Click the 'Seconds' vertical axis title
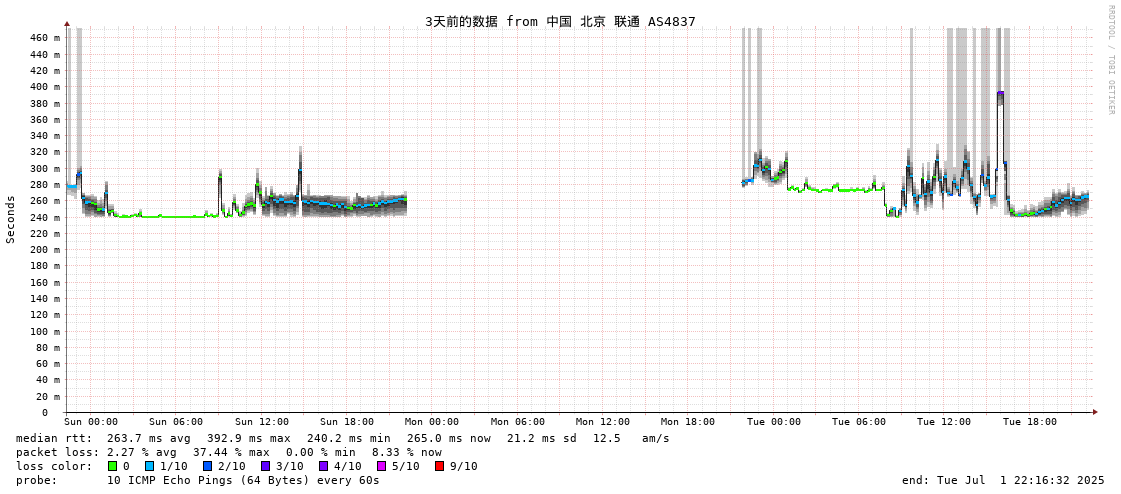Viewport: 1121px width, 494px height. click(x=11, y=219)
